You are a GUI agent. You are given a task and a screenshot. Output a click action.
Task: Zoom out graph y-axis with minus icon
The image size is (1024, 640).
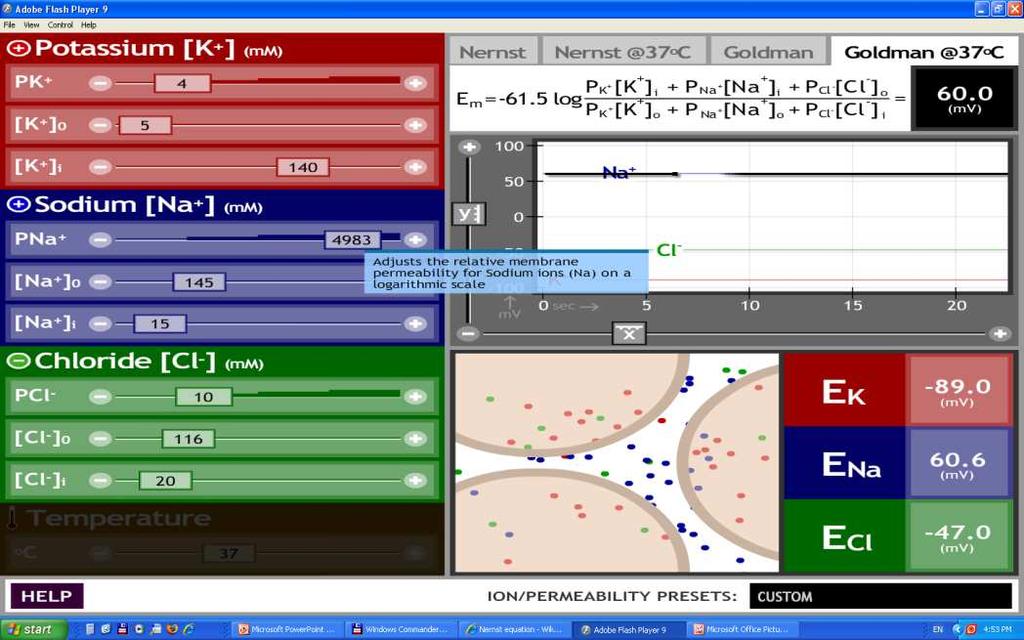click(468, 334)
